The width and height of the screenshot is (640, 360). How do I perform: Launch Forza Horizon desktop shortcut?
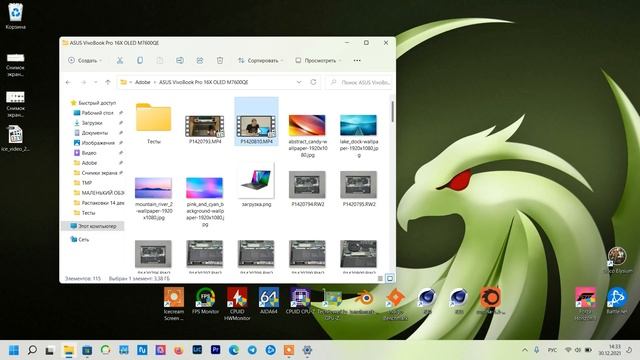(585, 303)
